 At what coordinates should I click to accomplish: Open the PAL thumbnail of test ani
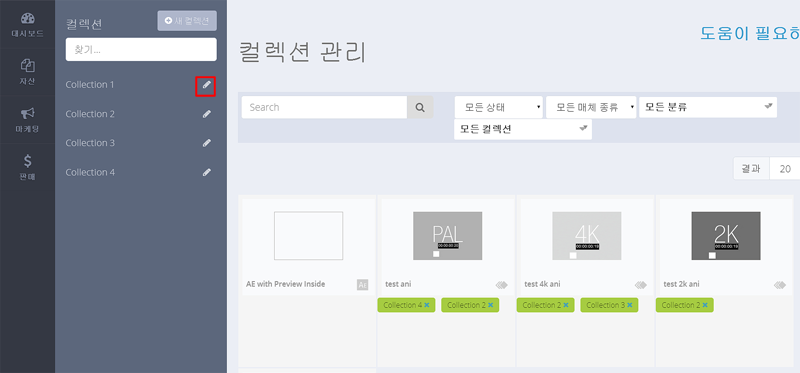pyautogui.click(x=447, y=236)
